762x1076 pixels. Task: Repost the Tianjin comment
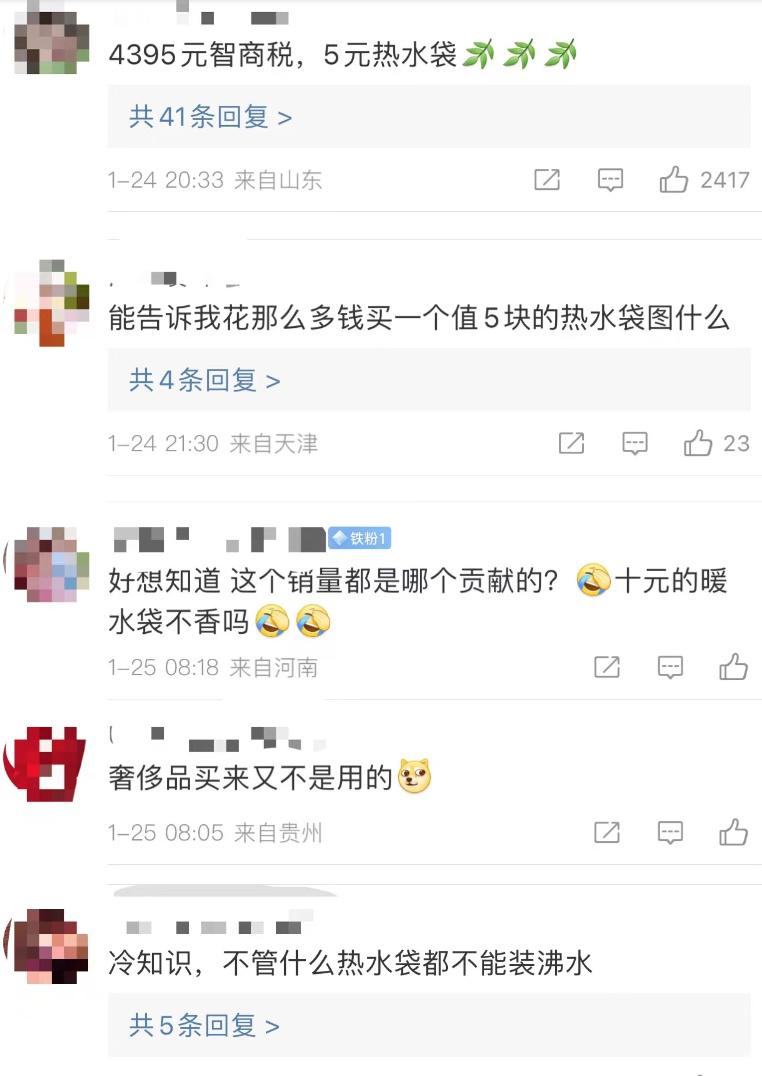(x=571, y=443)
